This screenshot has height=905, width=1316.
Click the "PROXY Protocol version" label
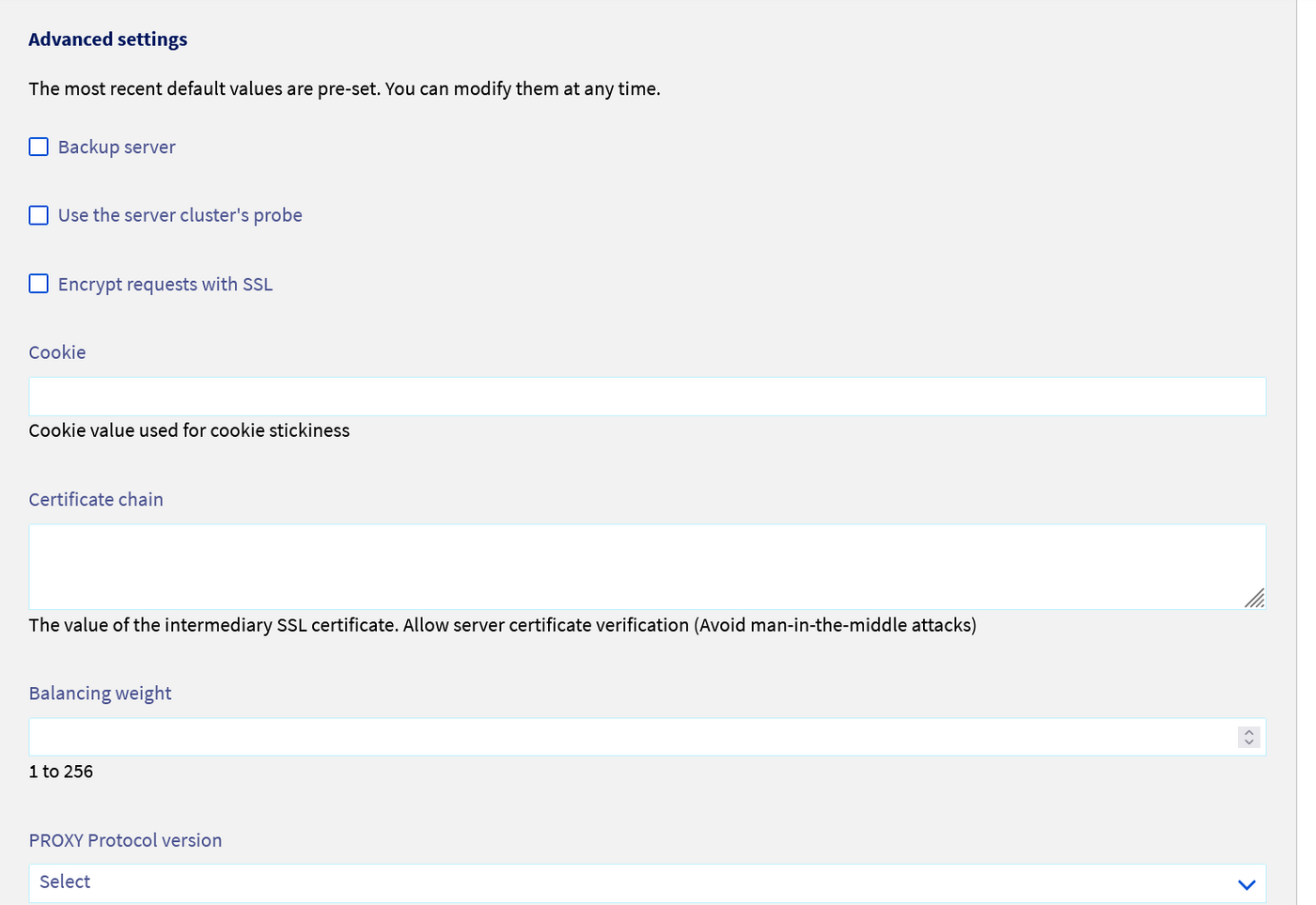[125, 841]
